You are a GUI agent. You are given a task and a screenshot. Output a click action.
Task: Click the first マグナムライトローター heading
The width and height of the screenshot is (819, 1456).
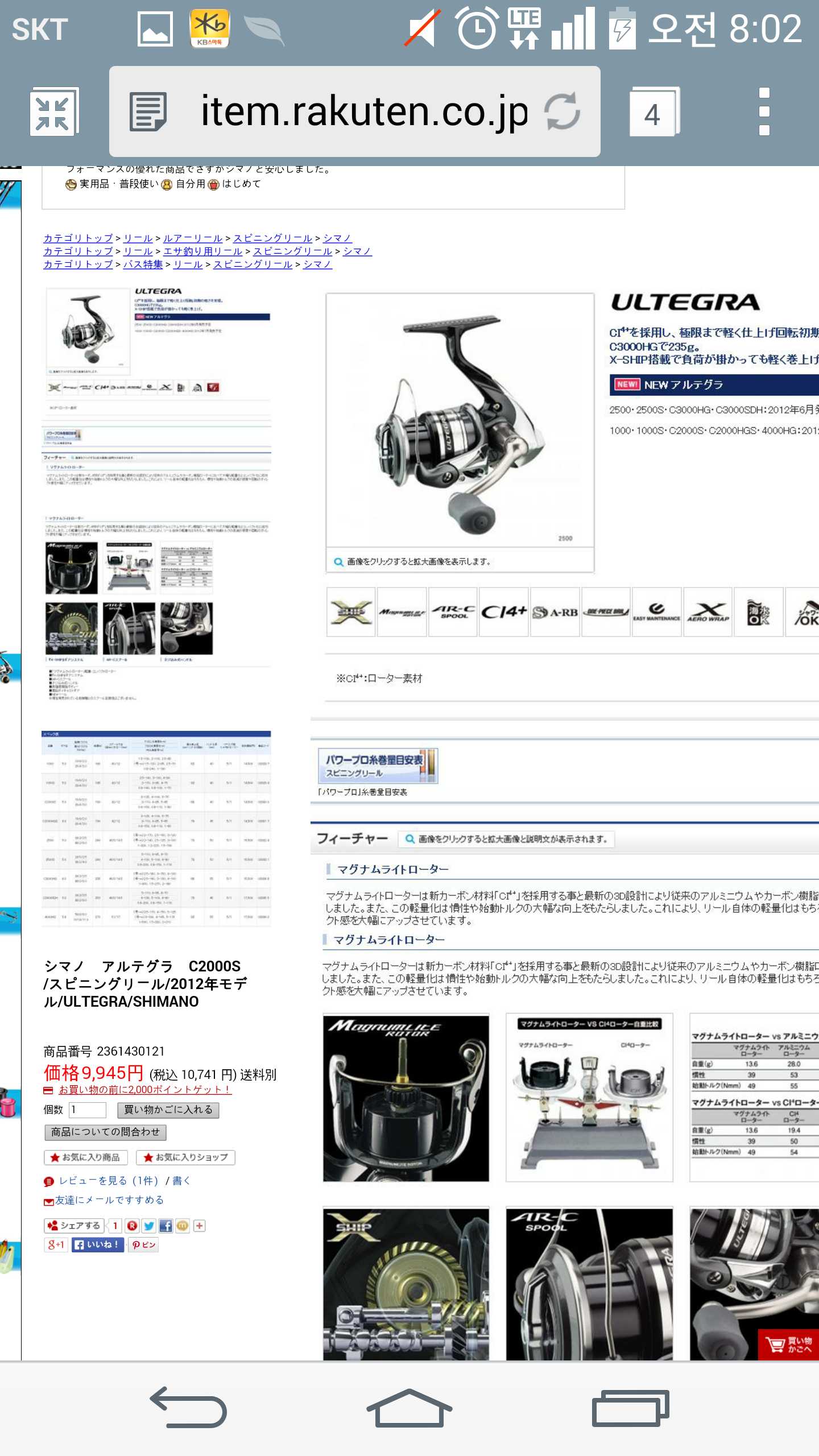393,869
